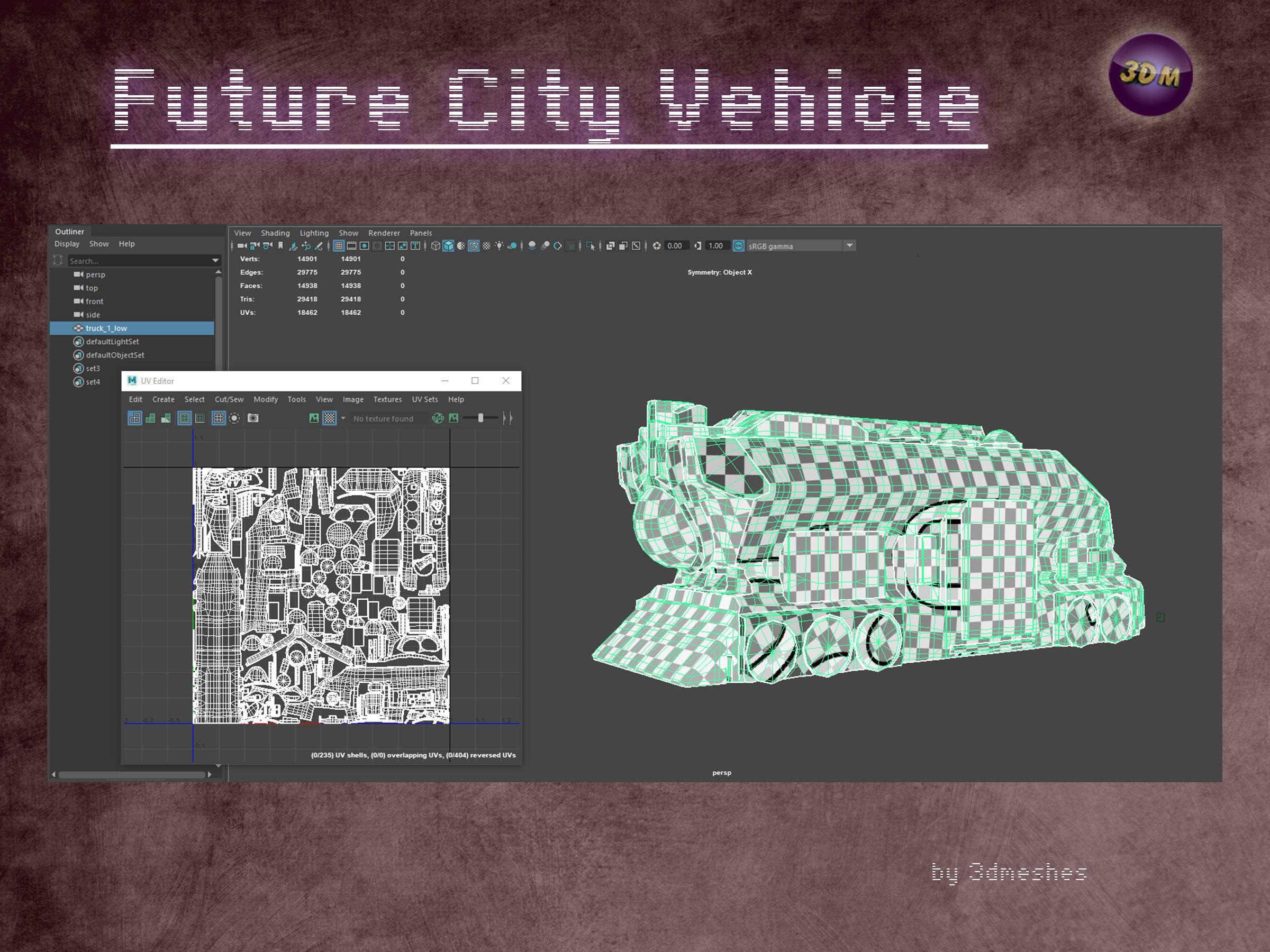1270x952 pixels.
Task: Click the camera Bookmarks icon
Action: pos(280,245)
